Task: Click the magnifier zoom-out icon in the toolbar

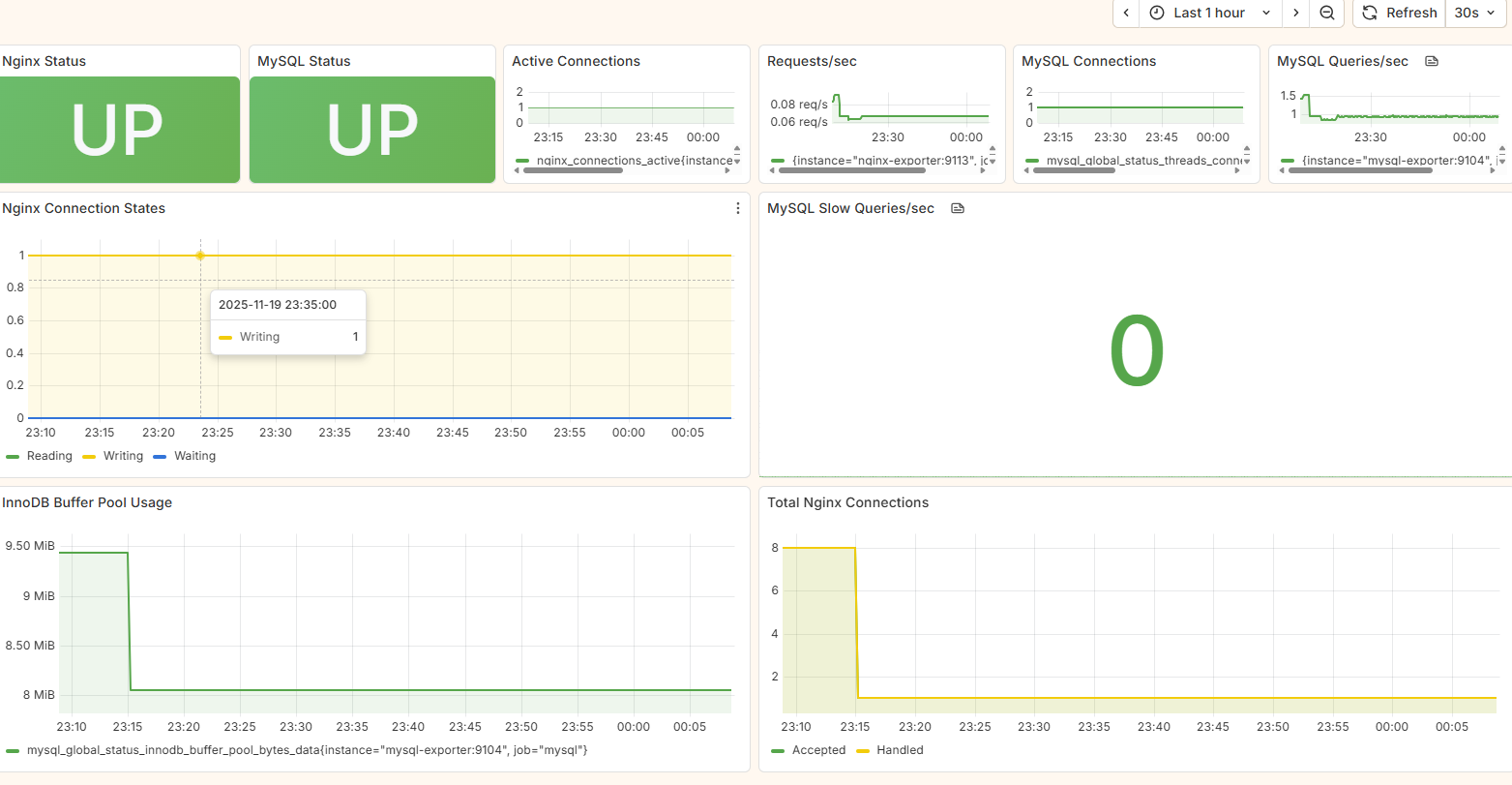Action: tap(1326, 13)
